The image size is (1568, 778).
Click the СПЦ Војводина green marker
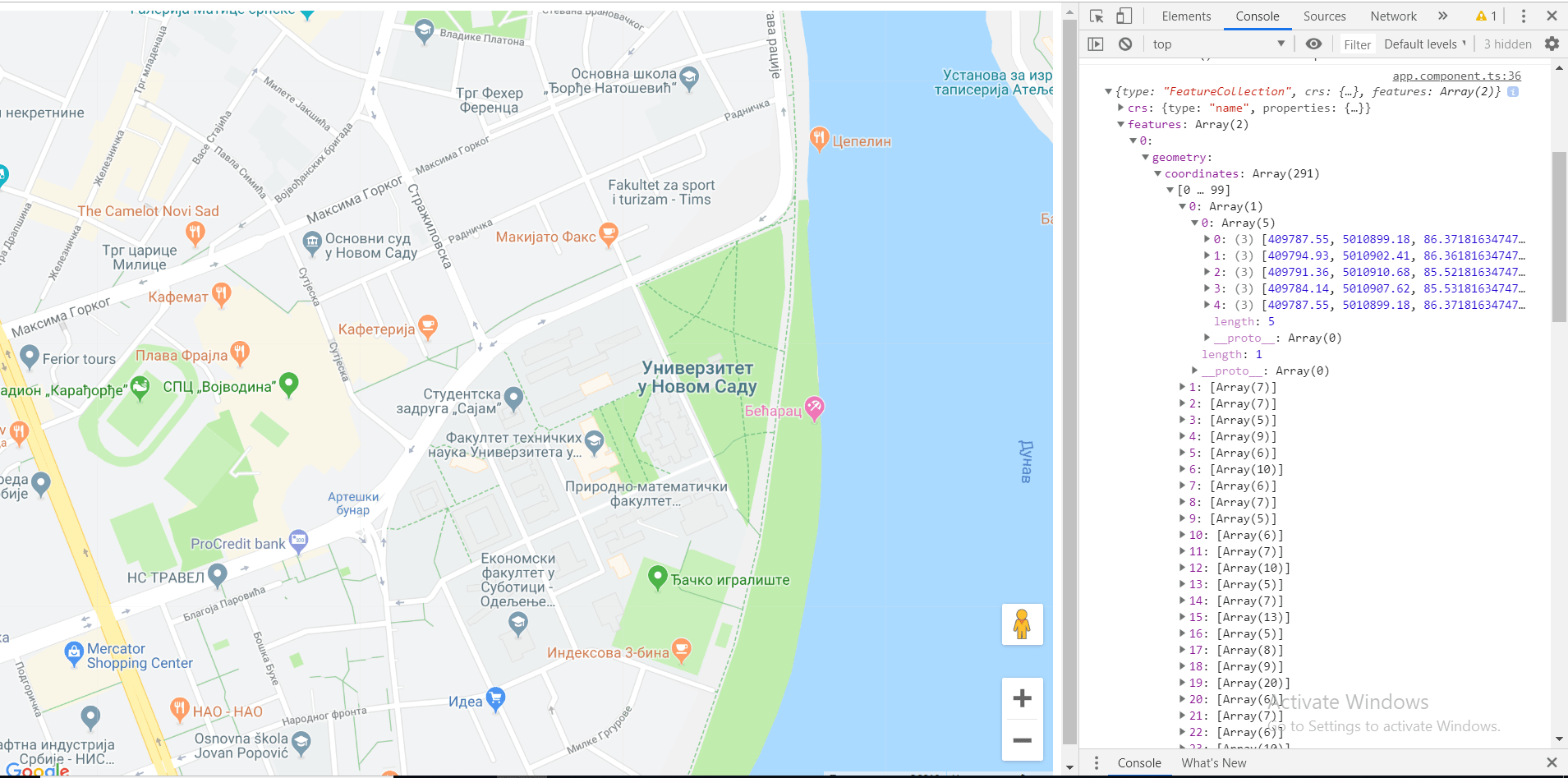click(288, 384)
